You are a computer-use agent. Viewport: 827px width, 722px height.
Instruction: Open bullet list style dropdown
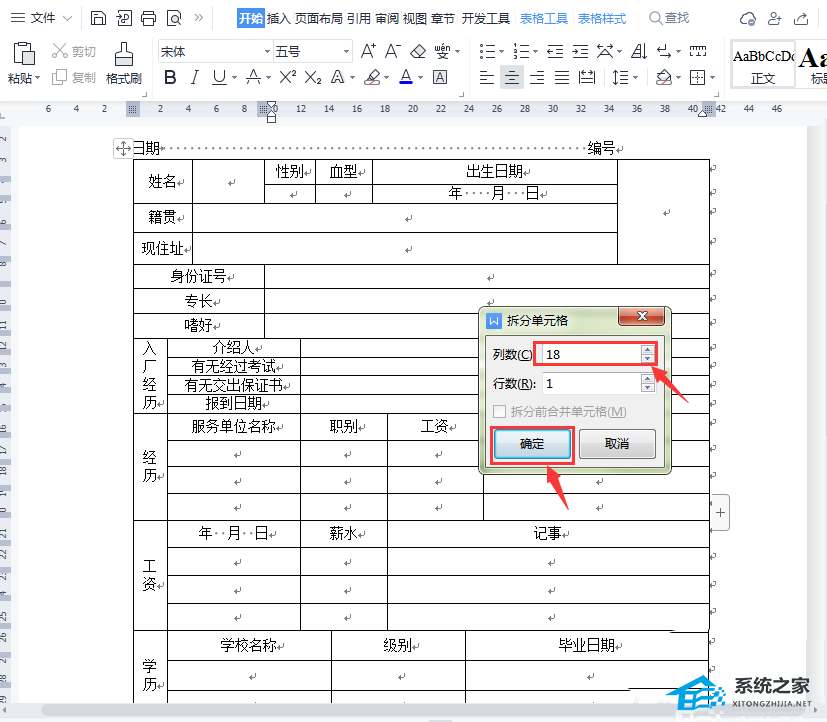pos(501,52)
